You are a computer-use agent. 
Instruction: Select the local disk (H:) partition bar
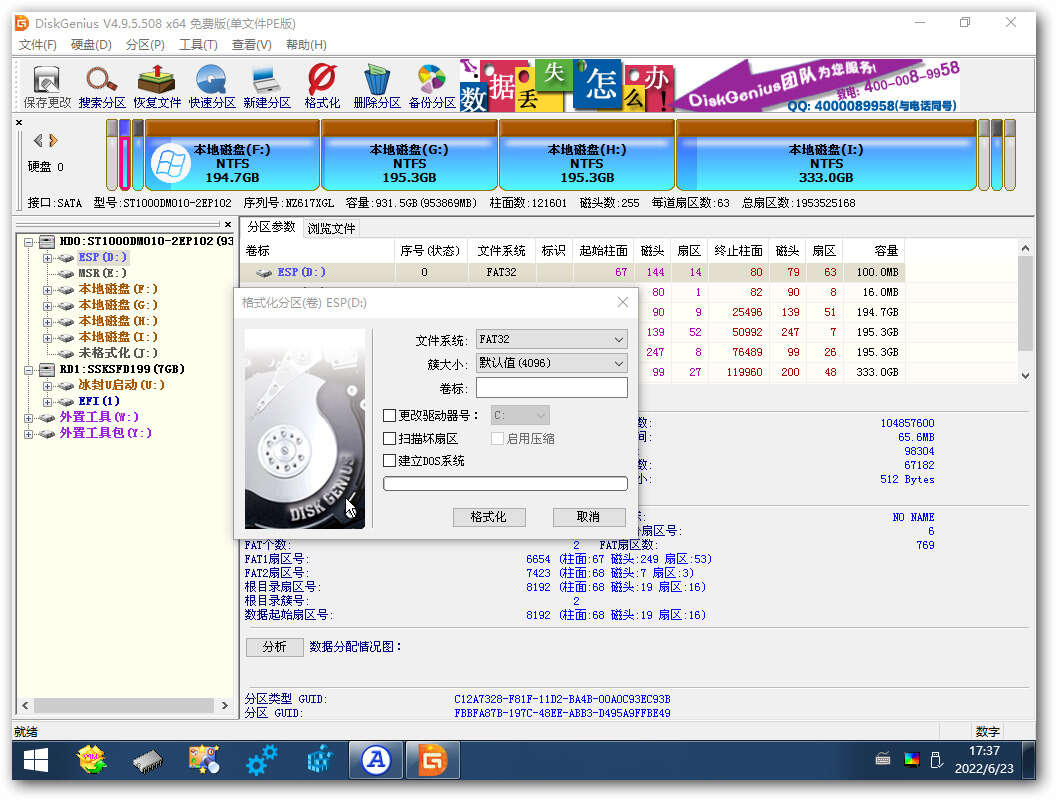click(x=587, y=156)
